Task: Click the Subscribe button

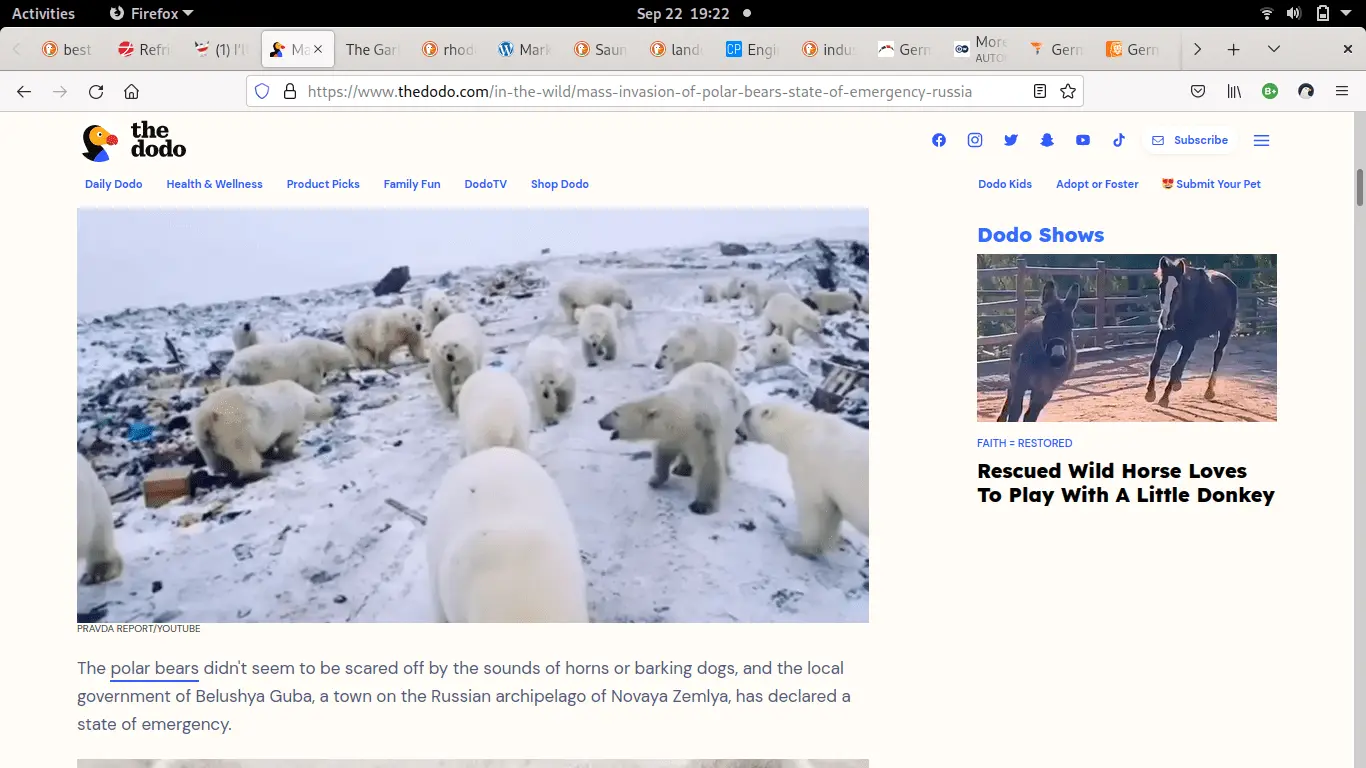Action: [1189, 140]
